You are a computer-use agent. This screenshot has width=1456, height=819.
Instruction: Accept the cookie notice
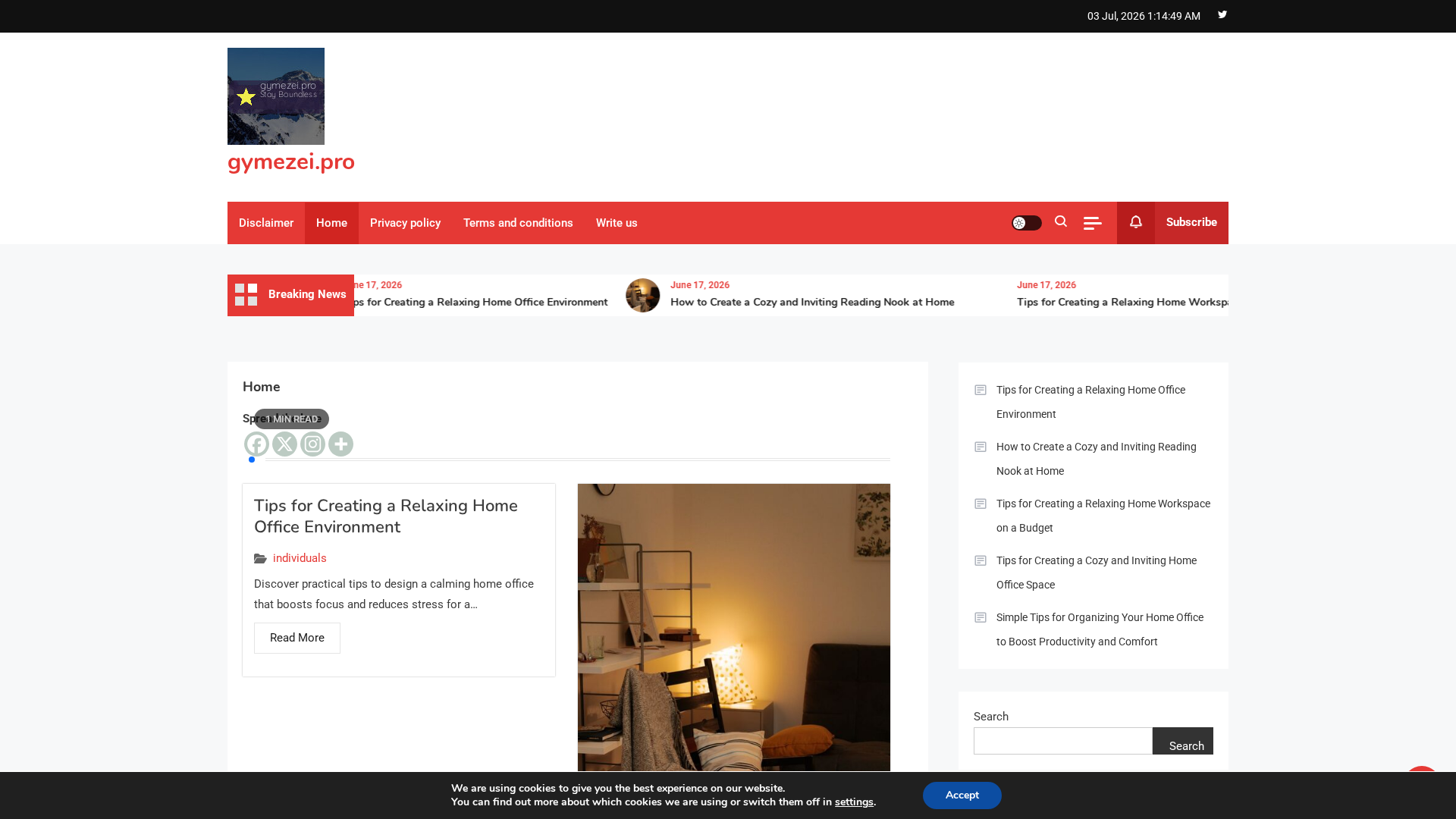click(x=962, y=795)
